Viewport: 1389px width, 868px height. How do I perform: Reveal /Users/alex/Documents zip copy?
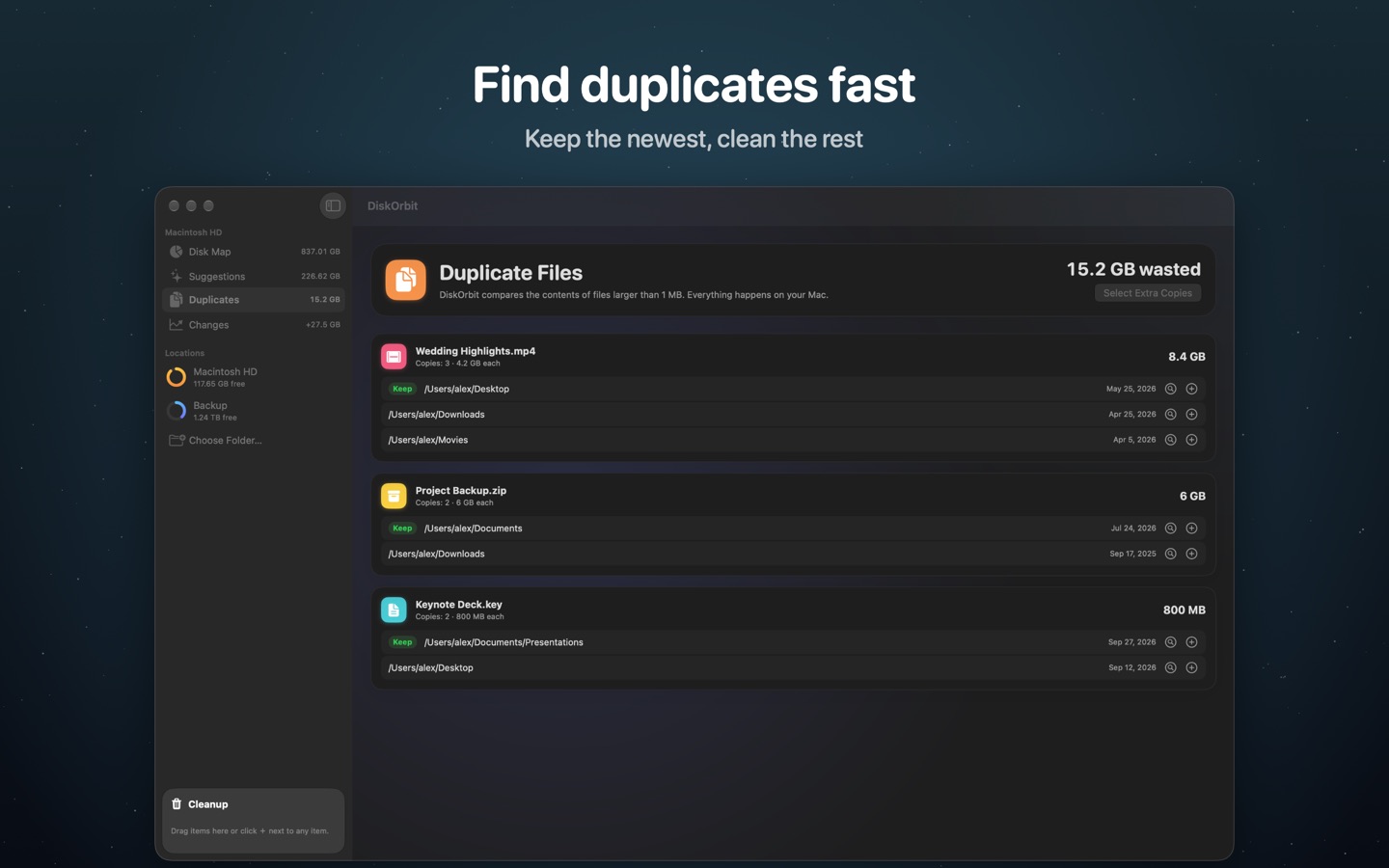1170,529
